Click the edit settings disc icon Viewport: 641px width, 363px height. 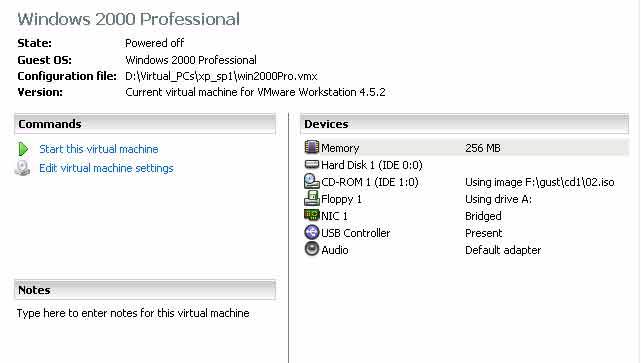(22, 168)
